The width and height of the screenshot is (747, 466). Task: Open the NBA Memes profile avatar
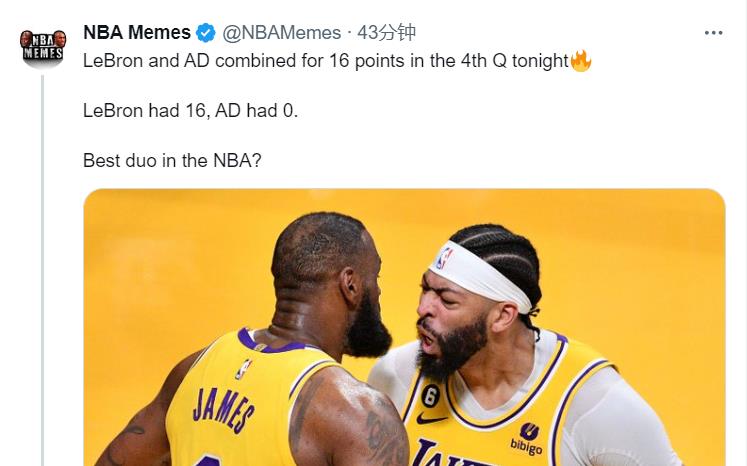43,48
